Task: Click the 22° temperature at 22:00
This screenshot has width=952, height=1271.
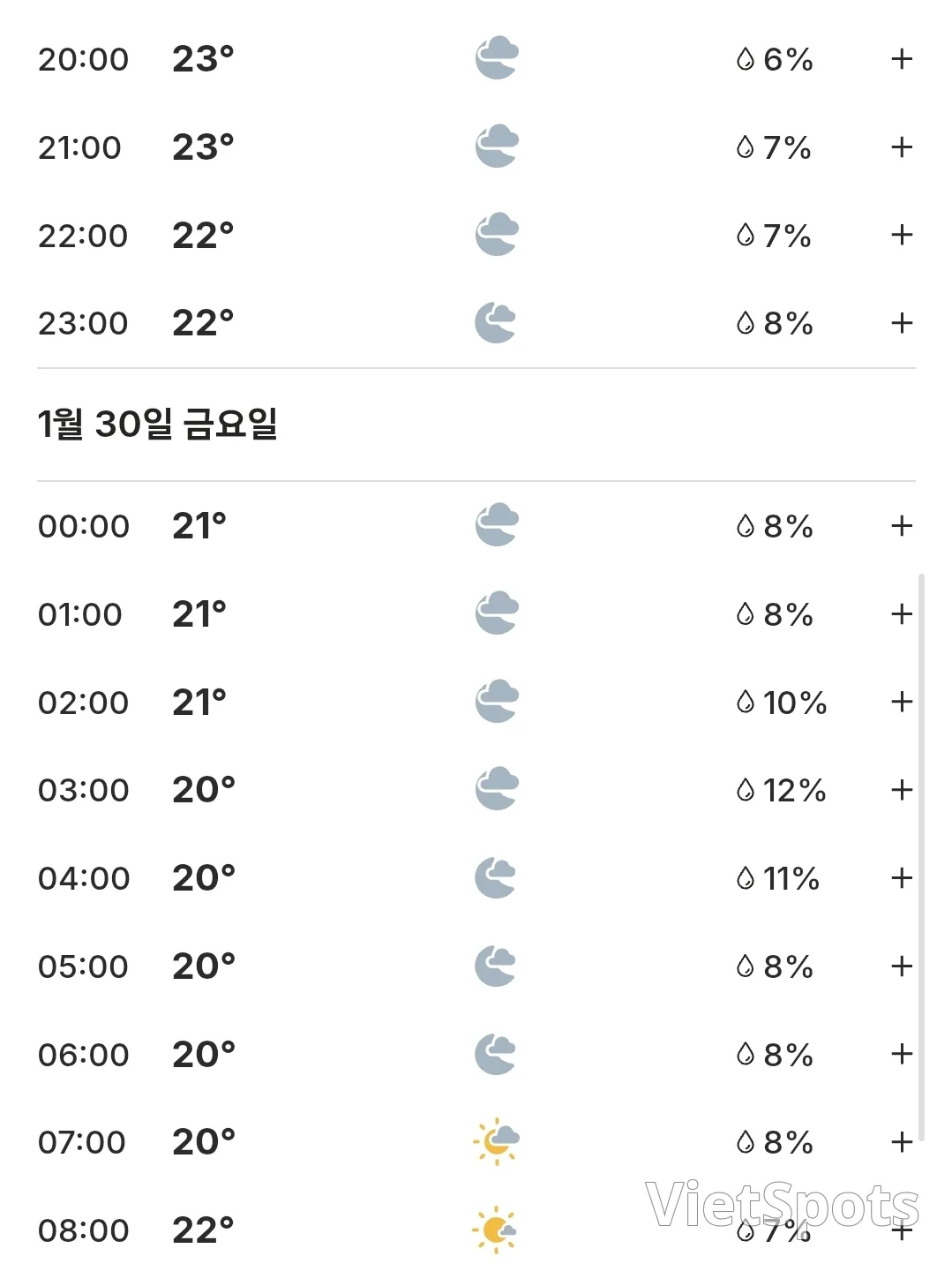Action: click(203, 235)
